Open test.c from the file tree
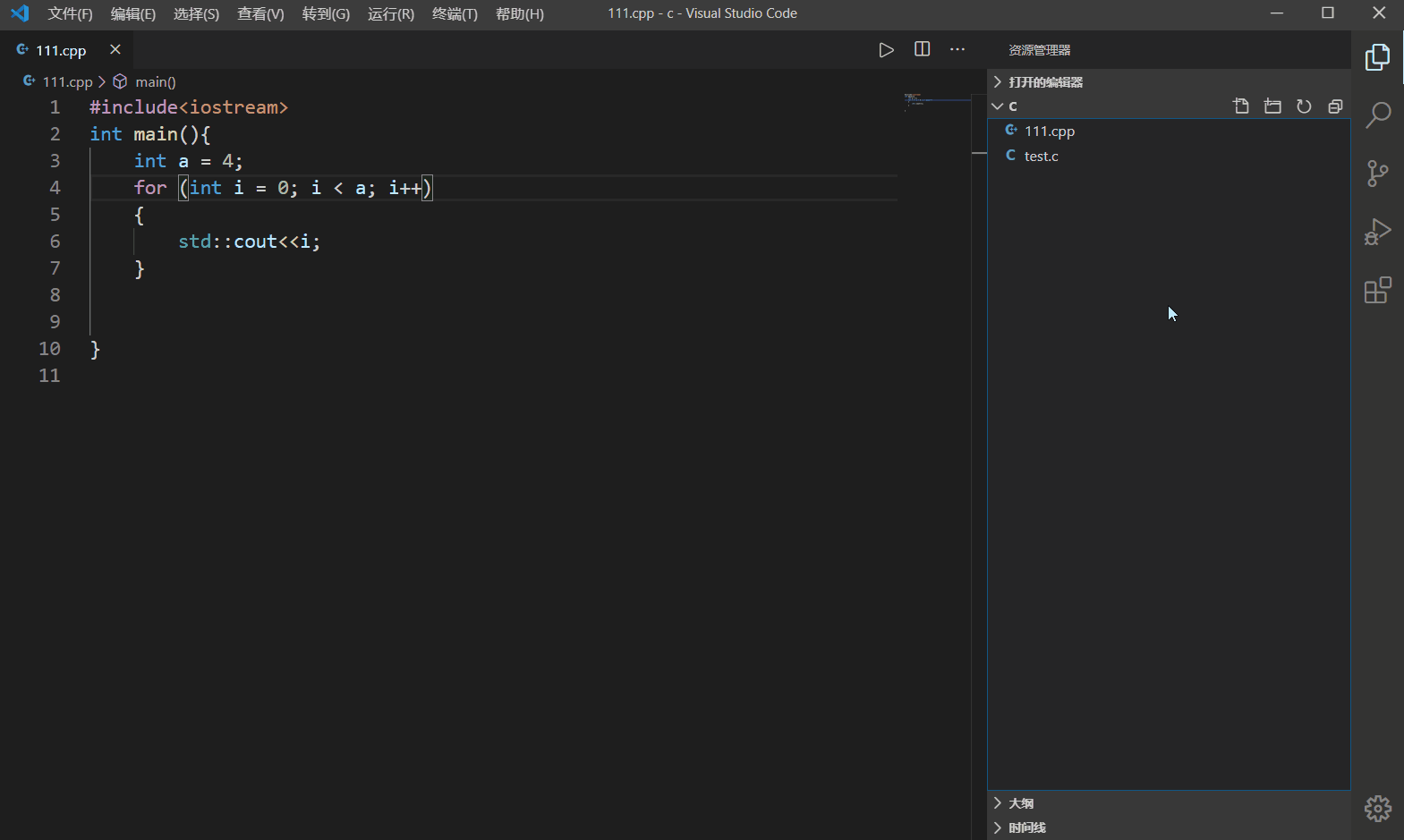The image size is (1404, 840). click(x=1041, y=157)
